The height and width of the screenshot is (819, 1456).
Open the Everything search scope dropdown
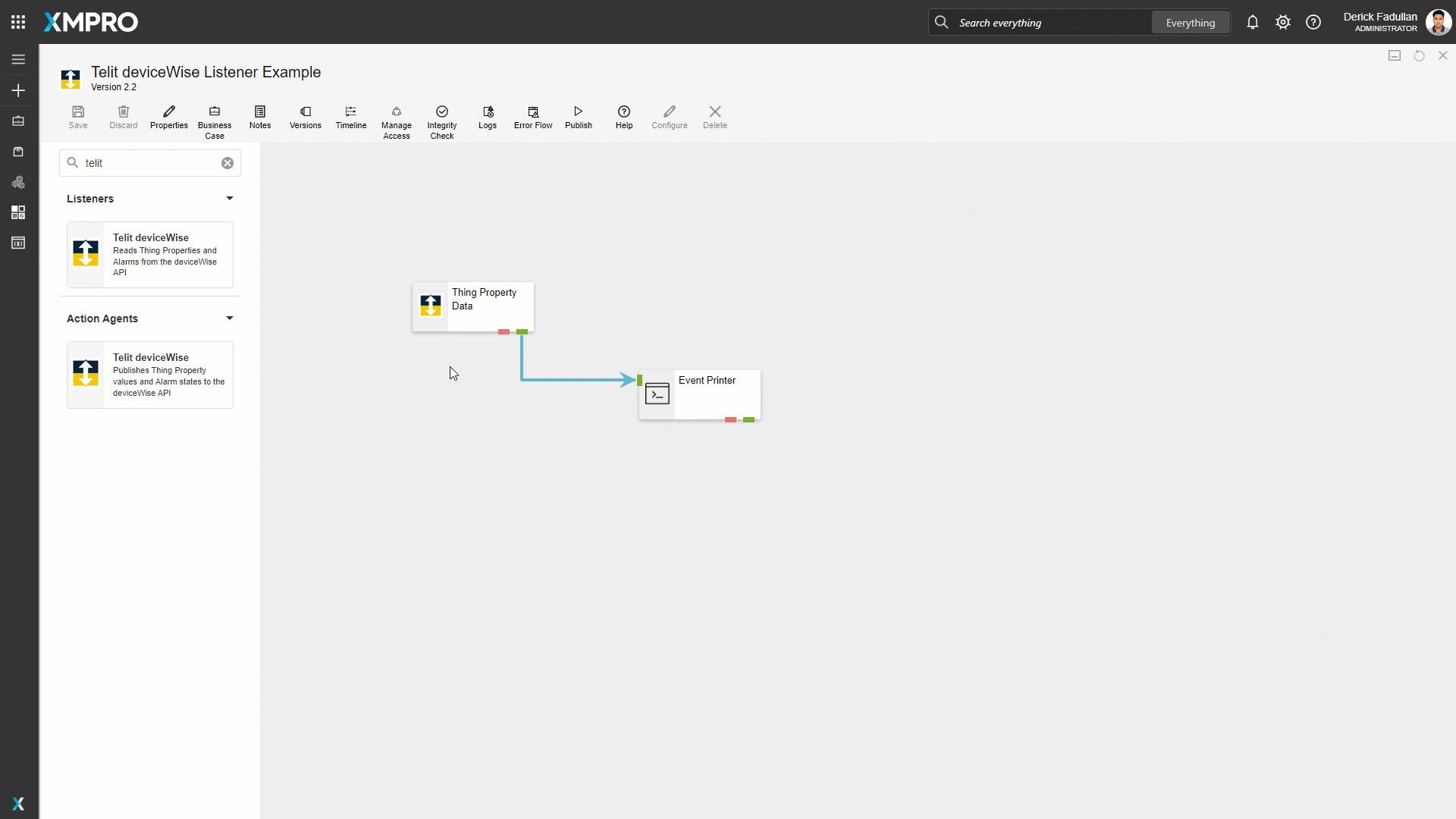click(x=1190, y=23)
